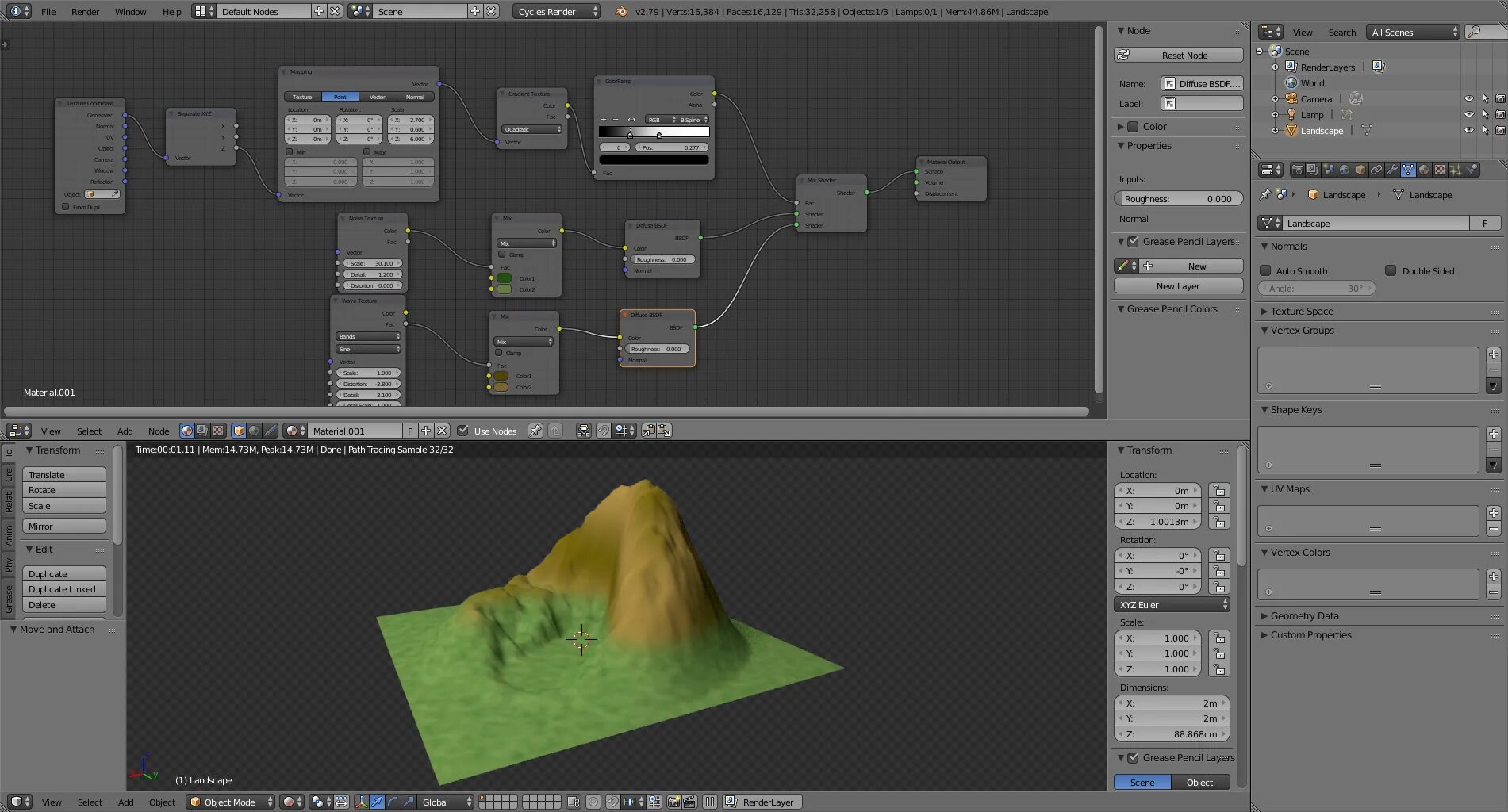Viewport: 1508px width, 812px height.
Task: Expand the Geometry Data panel
Action: 1304,616
